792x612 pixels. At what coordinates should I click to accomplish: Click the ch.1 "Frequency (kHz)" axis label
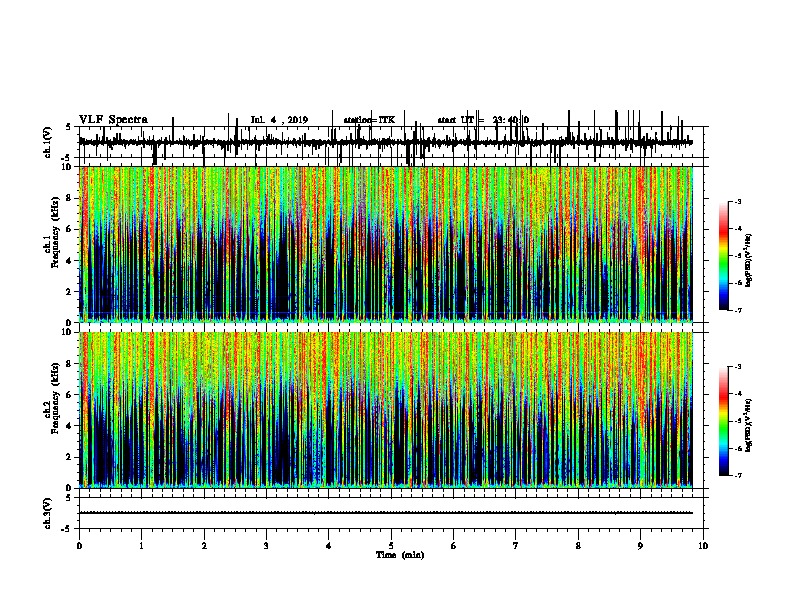(x=55, y=233)
